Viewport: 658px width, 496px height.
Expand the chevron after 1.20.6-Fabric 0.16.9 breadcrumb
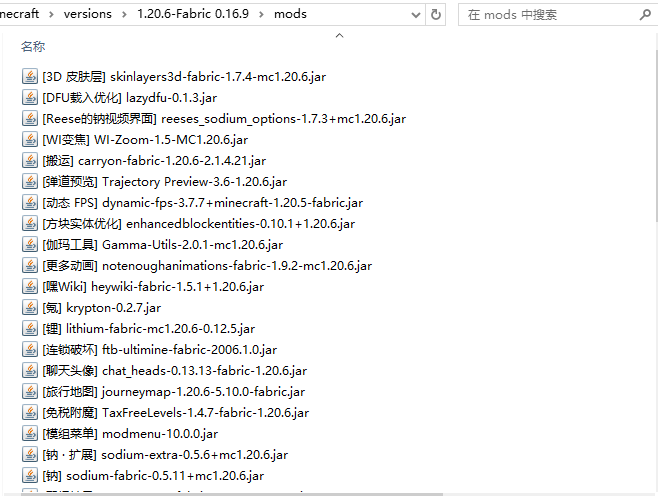pos(261,14)
